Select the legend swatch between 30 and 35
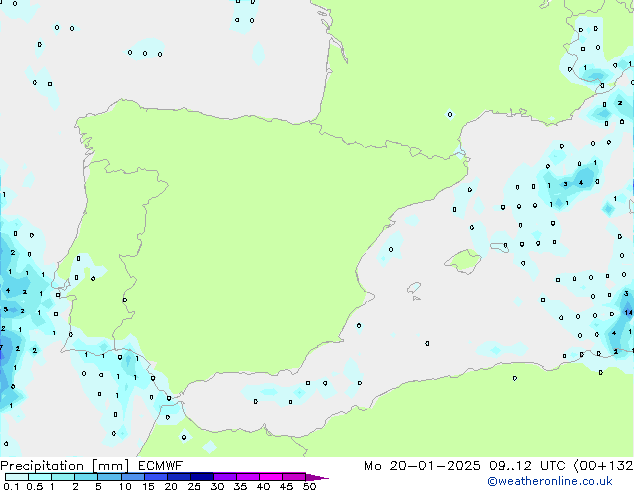The height and width of the screenshot is (490, 634). pos(226,477)
